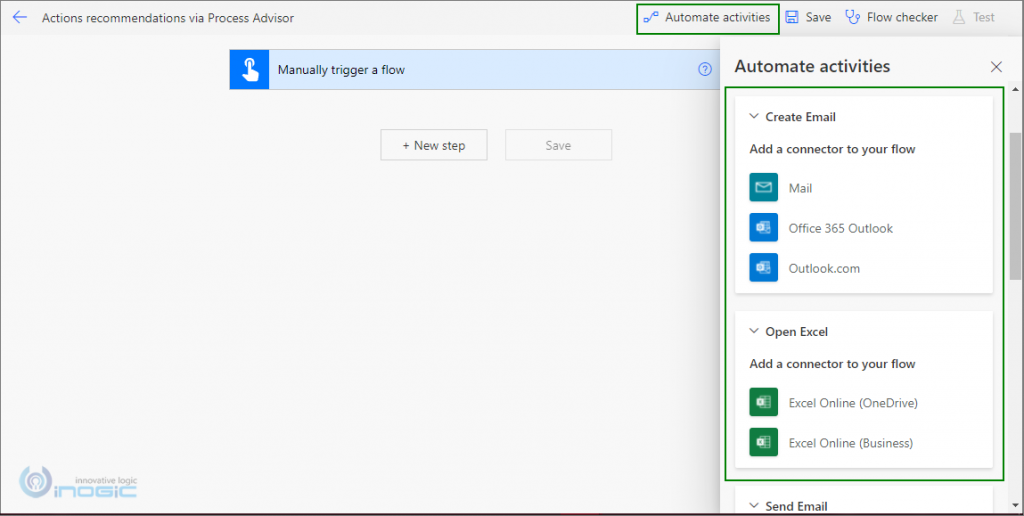Image resolution: width=1024 pixels, height=516 pixels.
Task: Click Save in the top toolbar
Action: [808, 17]
